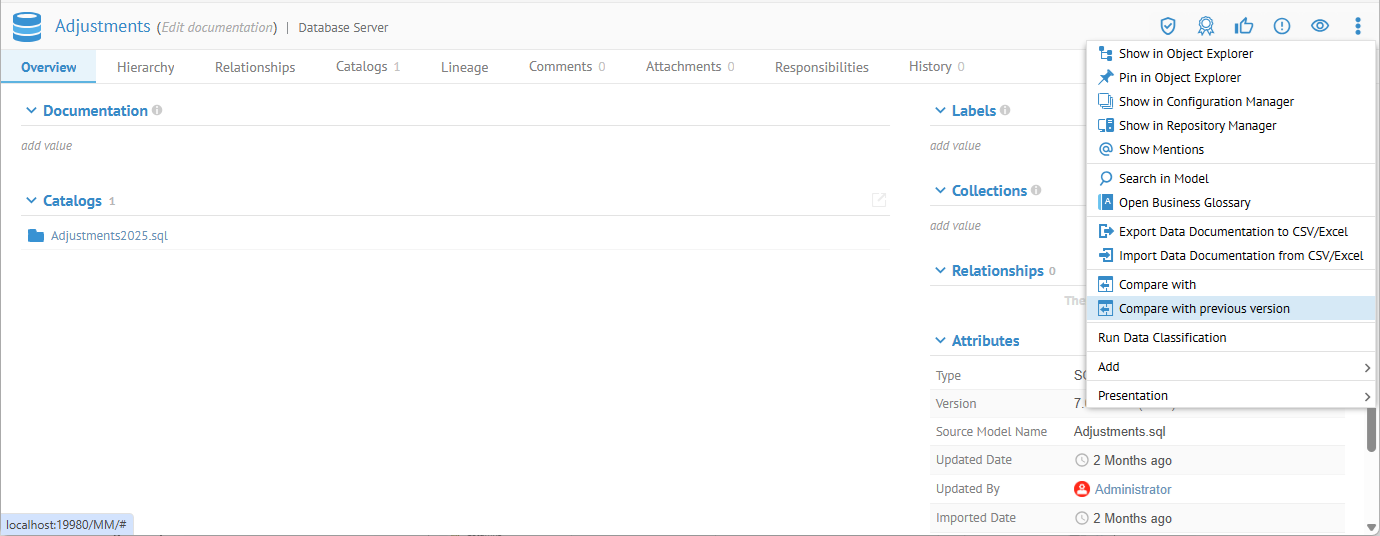Screen dimensions: 1380x536
Task: Collapse the Documentation section
Action: (x=31, y=111)
